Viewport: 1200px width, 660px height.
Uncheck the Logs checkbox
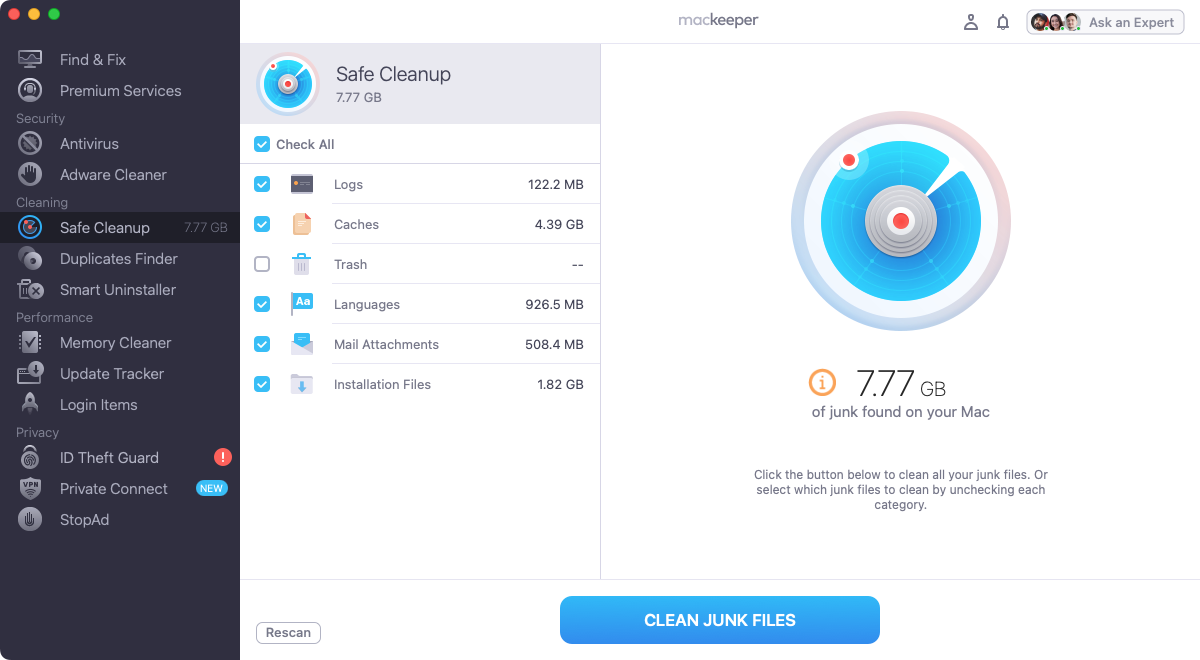pyautogui.click(x=262, y=184)
